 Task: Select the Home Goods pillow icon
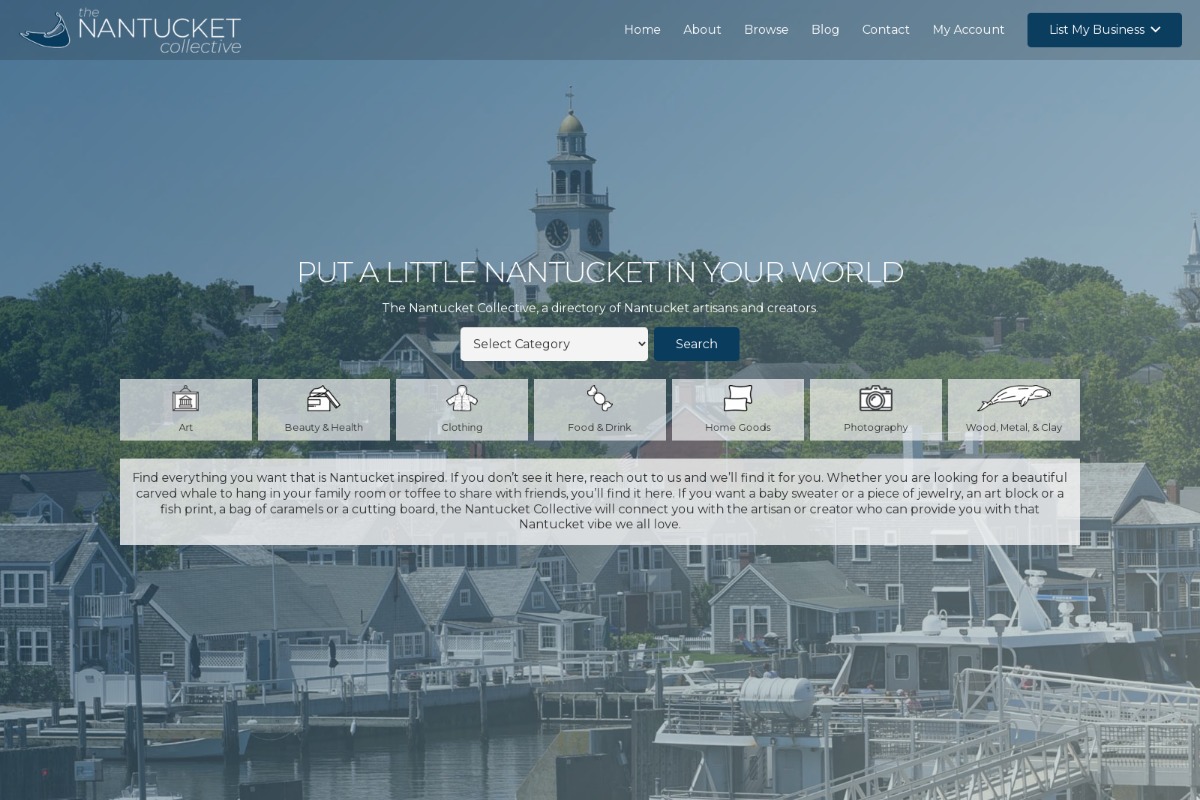(x=738, y=398)
